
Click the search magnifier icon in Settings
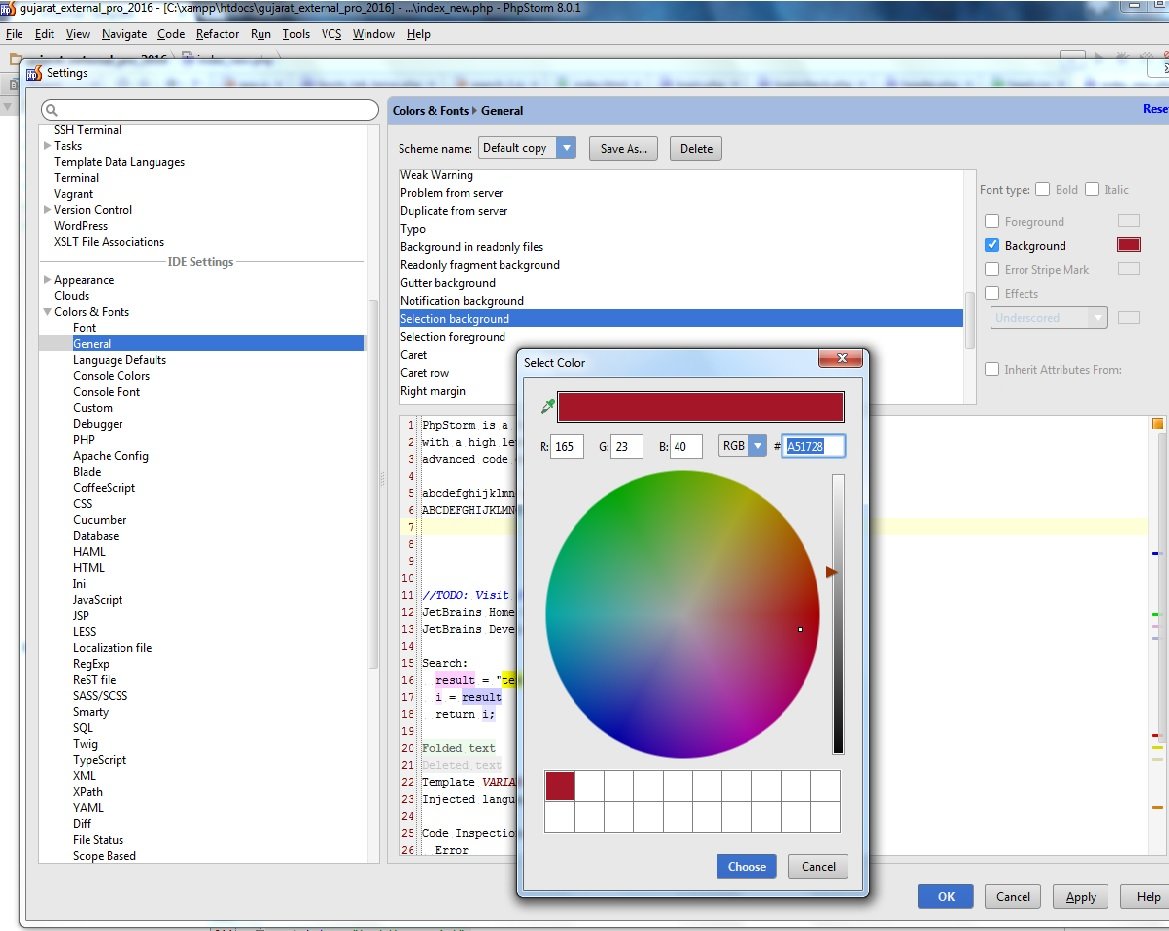tap(52, 110)
